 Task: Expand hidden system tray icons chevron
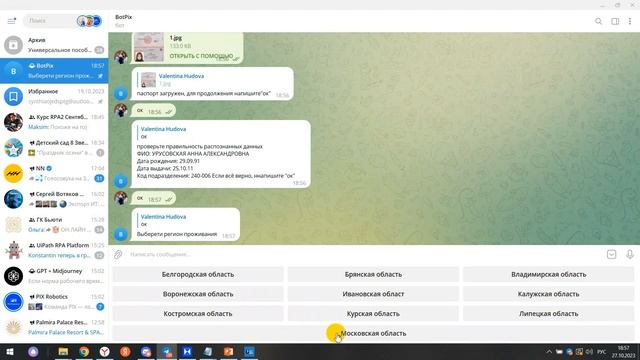549,351
